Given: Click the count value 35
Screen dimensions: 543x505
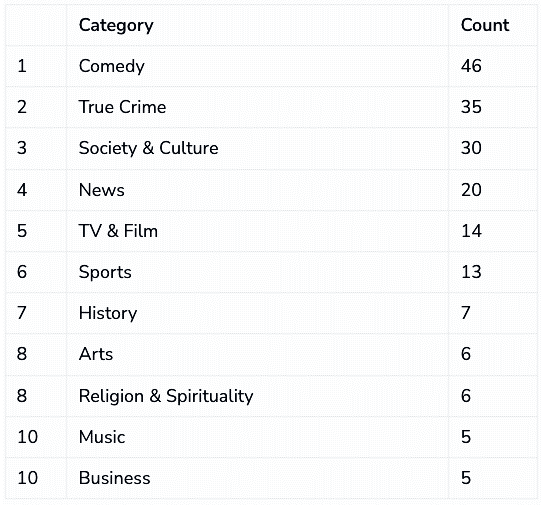Looking at the screenshot, I should 471,107.
